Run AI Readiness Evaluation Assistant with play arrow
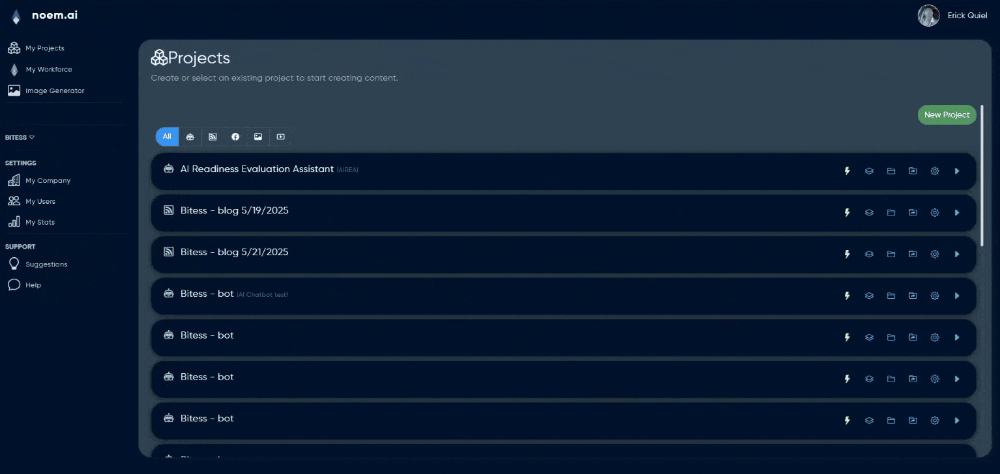 [957, 171]
